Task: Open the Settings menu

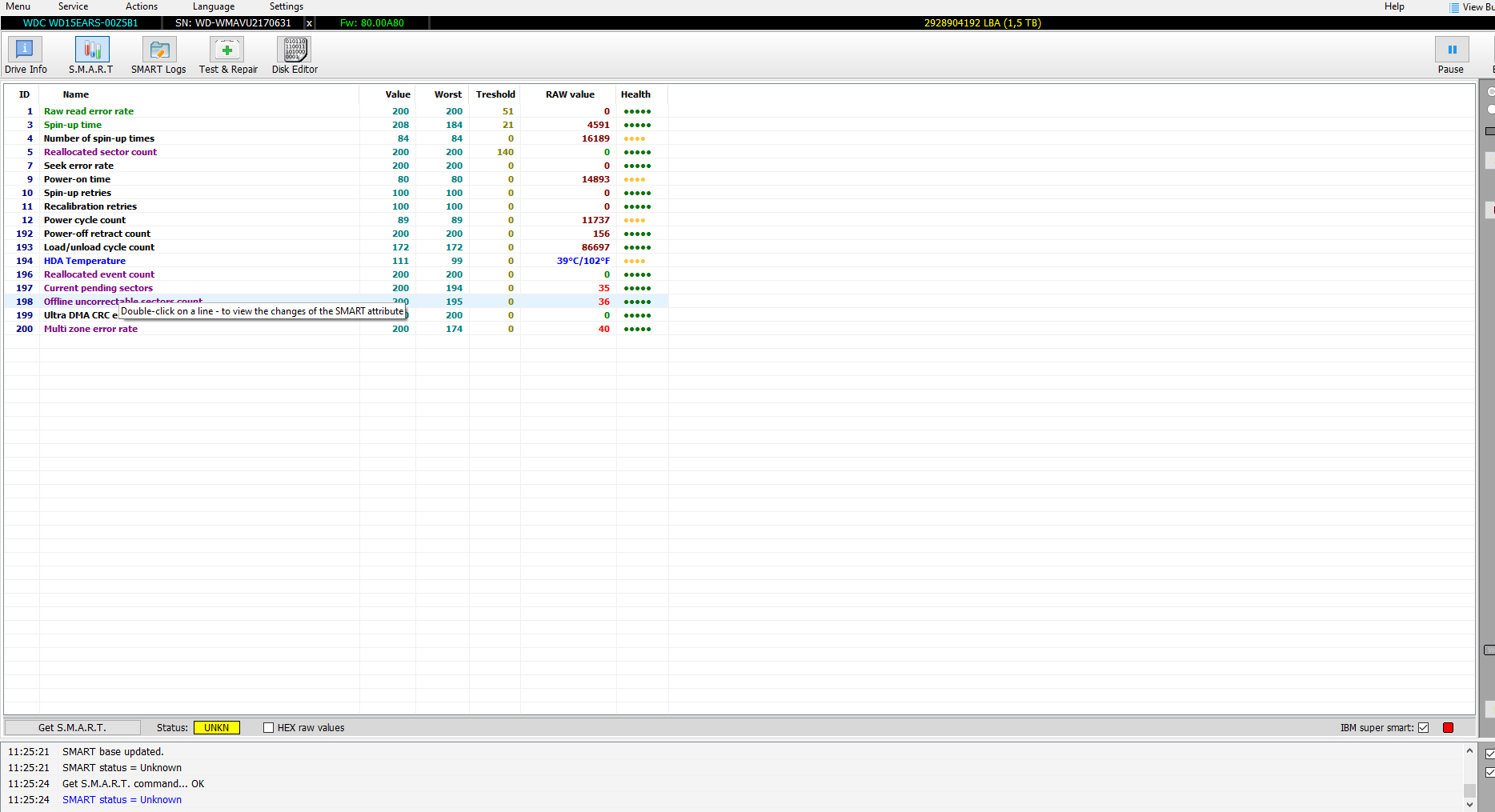Action: (287, 6)
